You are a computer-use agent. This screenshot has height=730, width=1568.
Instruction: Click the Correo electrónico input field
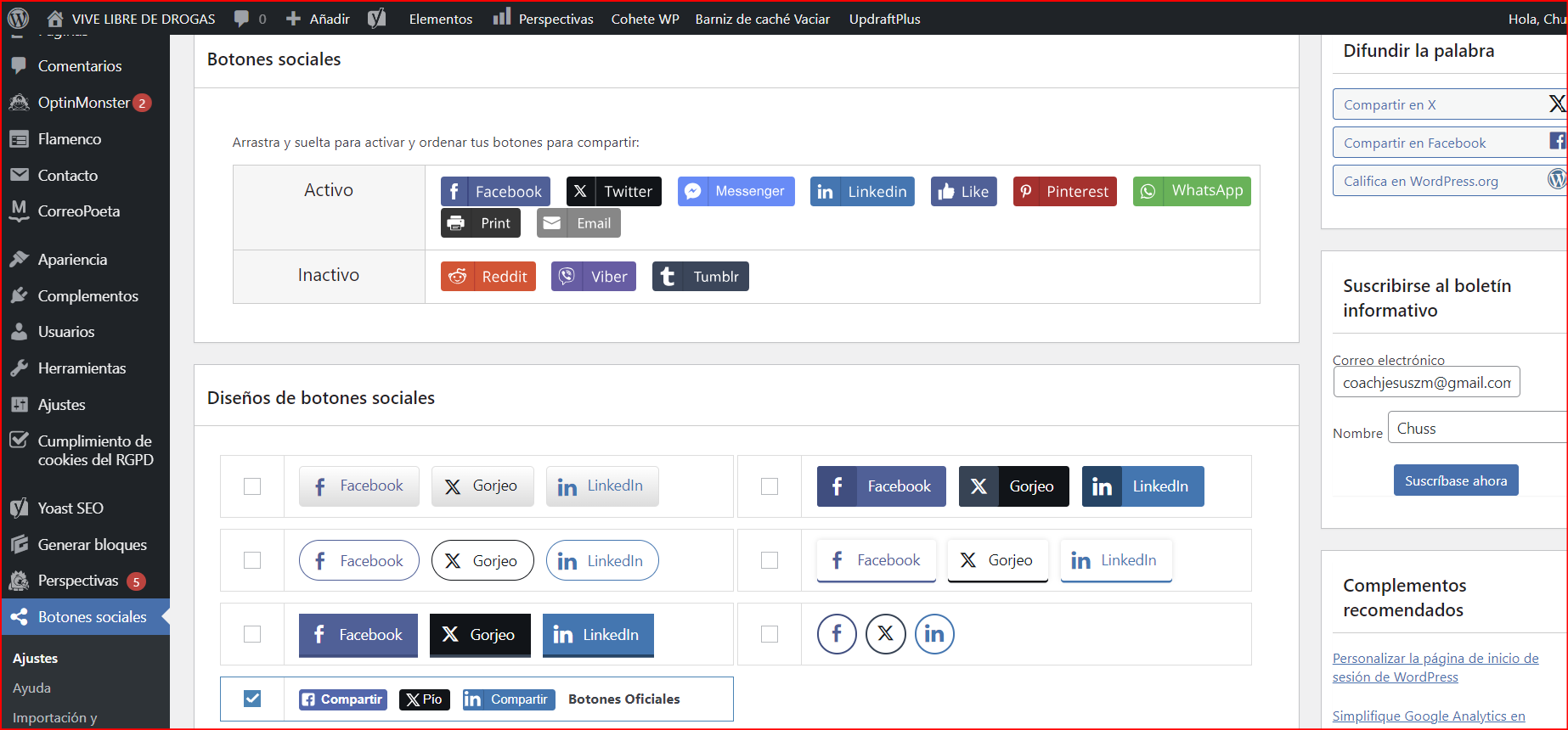tap(1426, 382)
